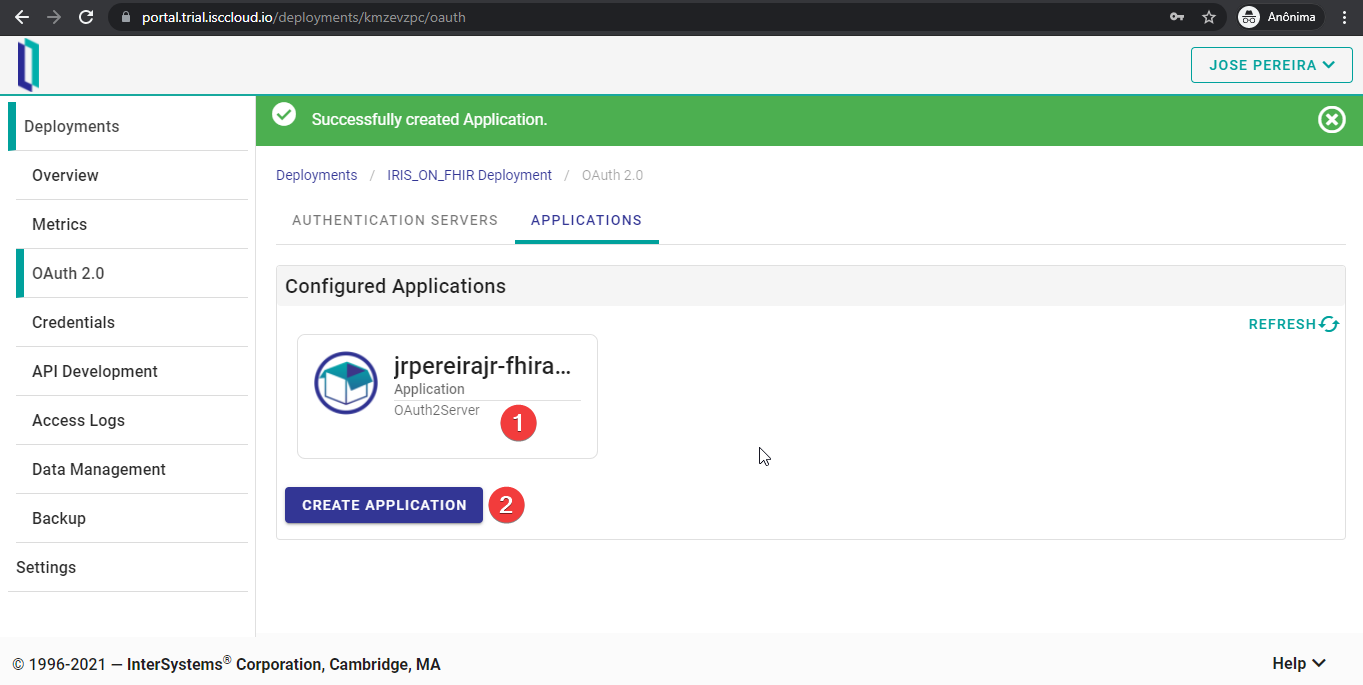Click Deployments breadcrumb link
The image size is (1363, 685).
[x=316, y=175]
